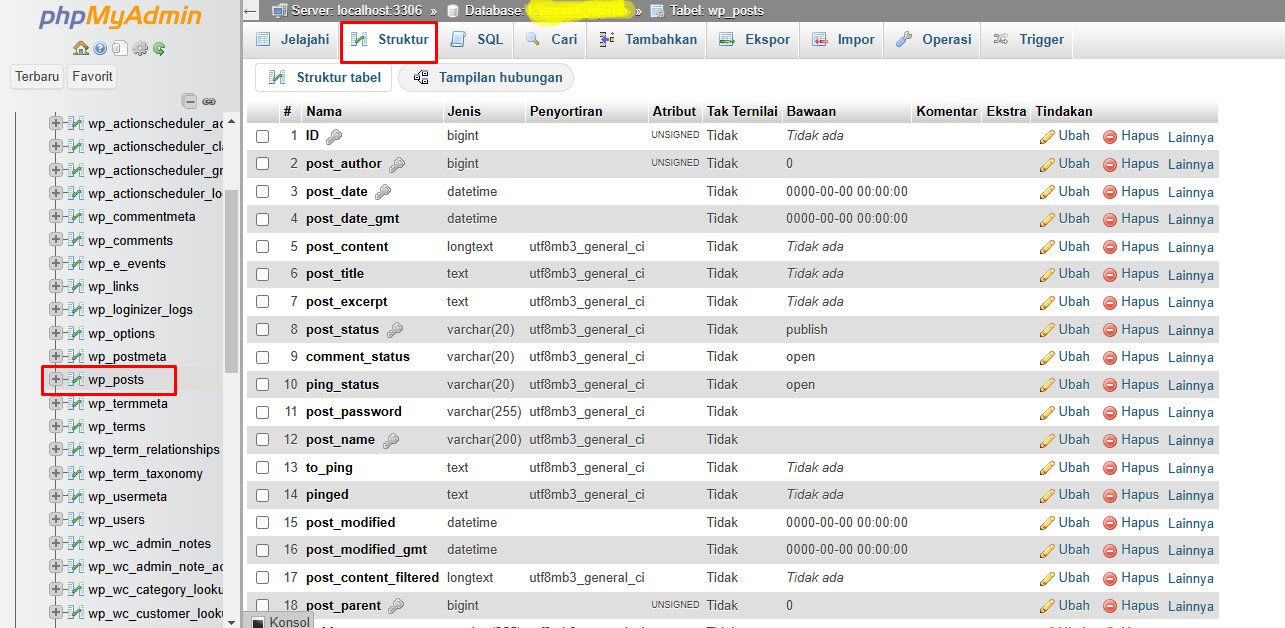1285x628 pixels.
Task: Click pencil edit icon for post_status row
Action: point(1047,330)
